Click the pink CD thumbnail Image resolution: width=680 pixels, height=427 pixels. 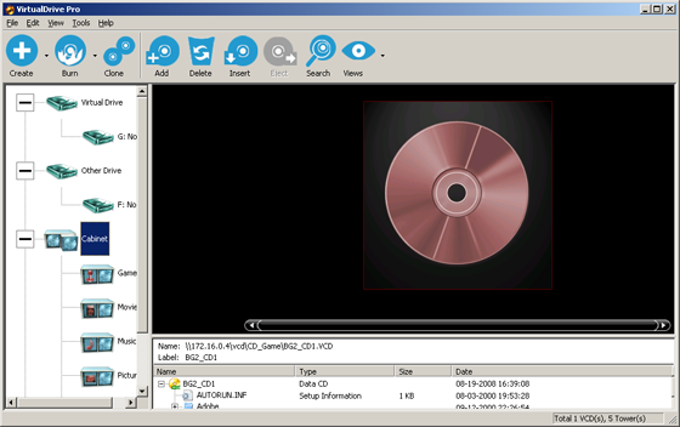coord(458,195)
